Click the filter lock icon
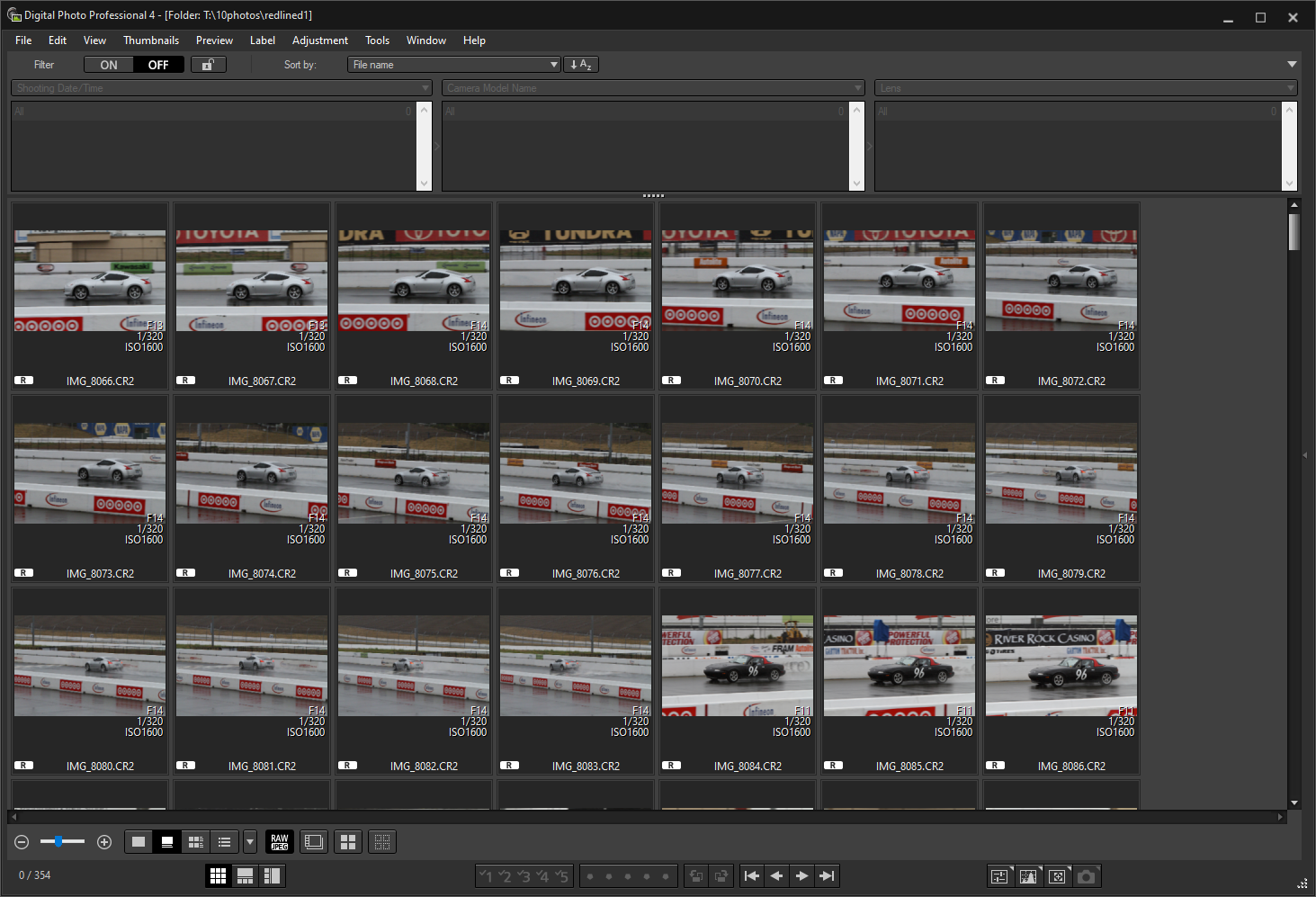This screenshot has width=1316, height=897. [208, 65]
